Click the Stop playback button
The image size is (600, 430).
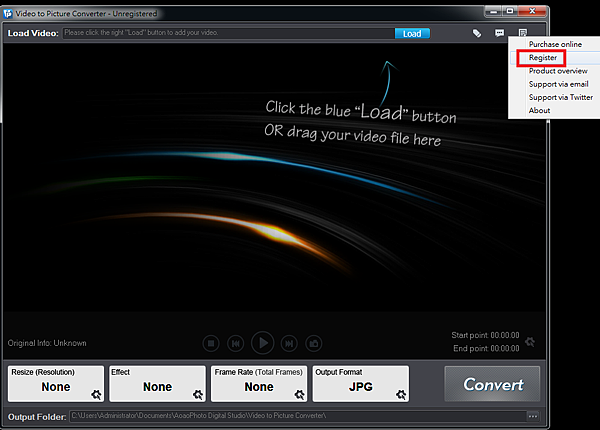(x=211, y=343)
